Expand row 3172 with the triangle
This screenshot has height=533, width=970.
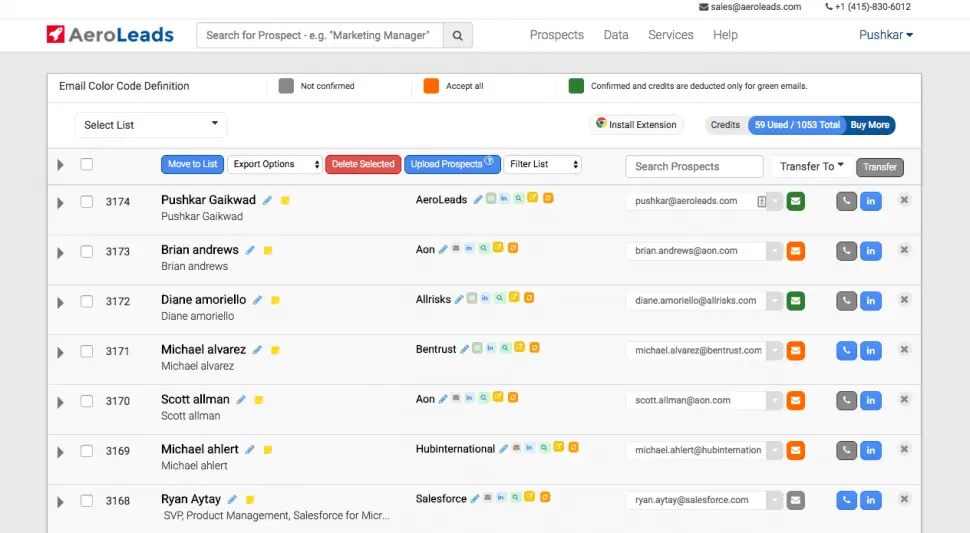(60, 302)
